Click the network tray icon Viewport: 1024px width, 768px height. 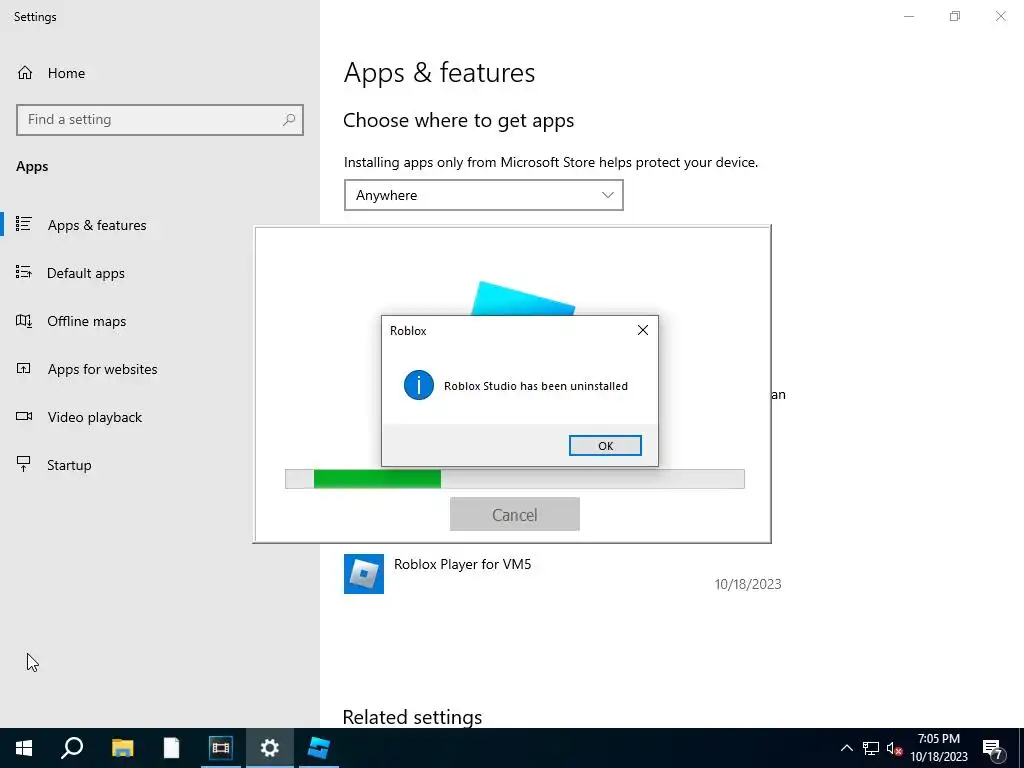tap(871, 748)
